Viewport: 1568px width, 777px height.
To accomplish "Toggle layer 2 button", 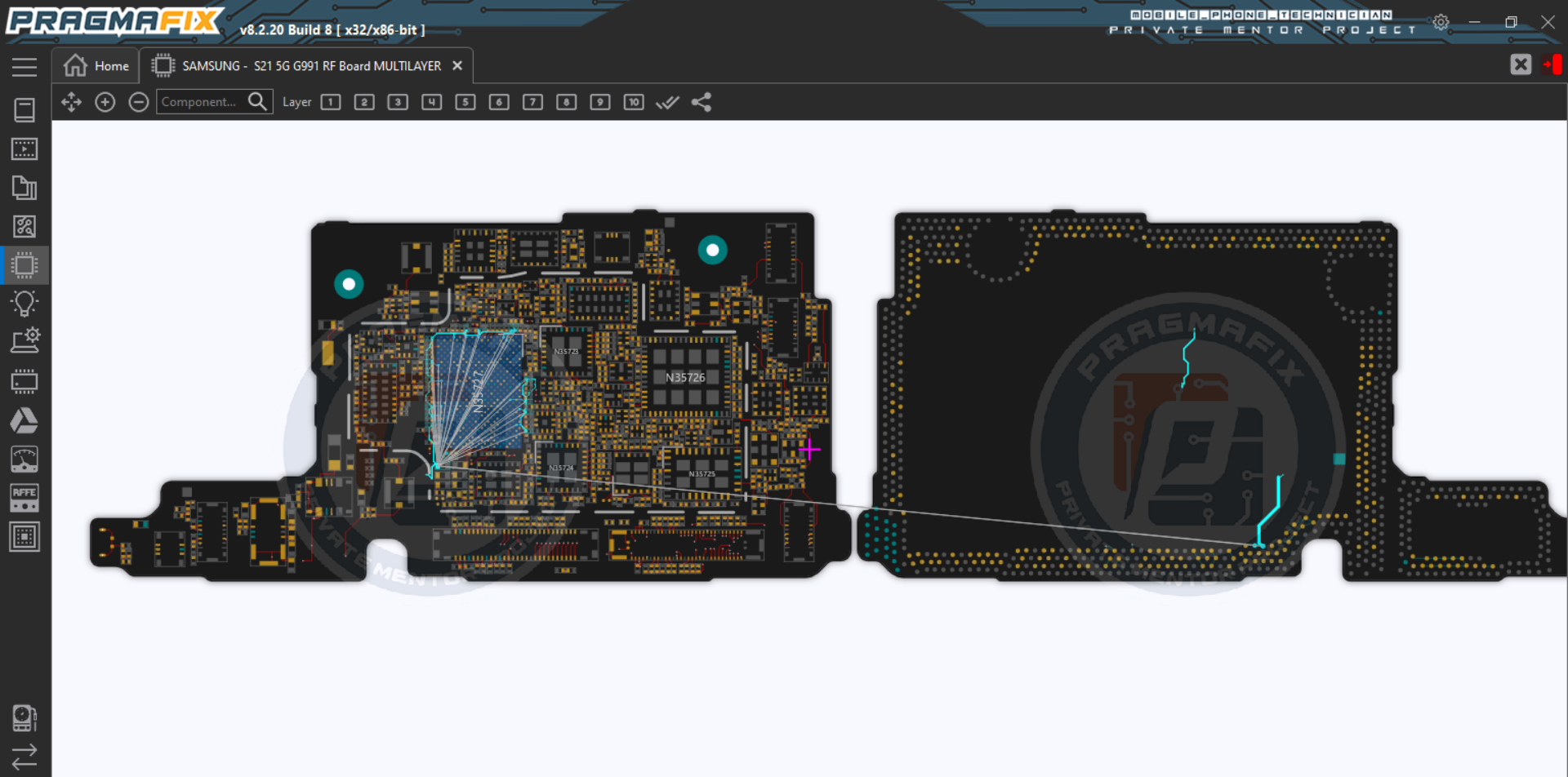I will tap(364, 102).
